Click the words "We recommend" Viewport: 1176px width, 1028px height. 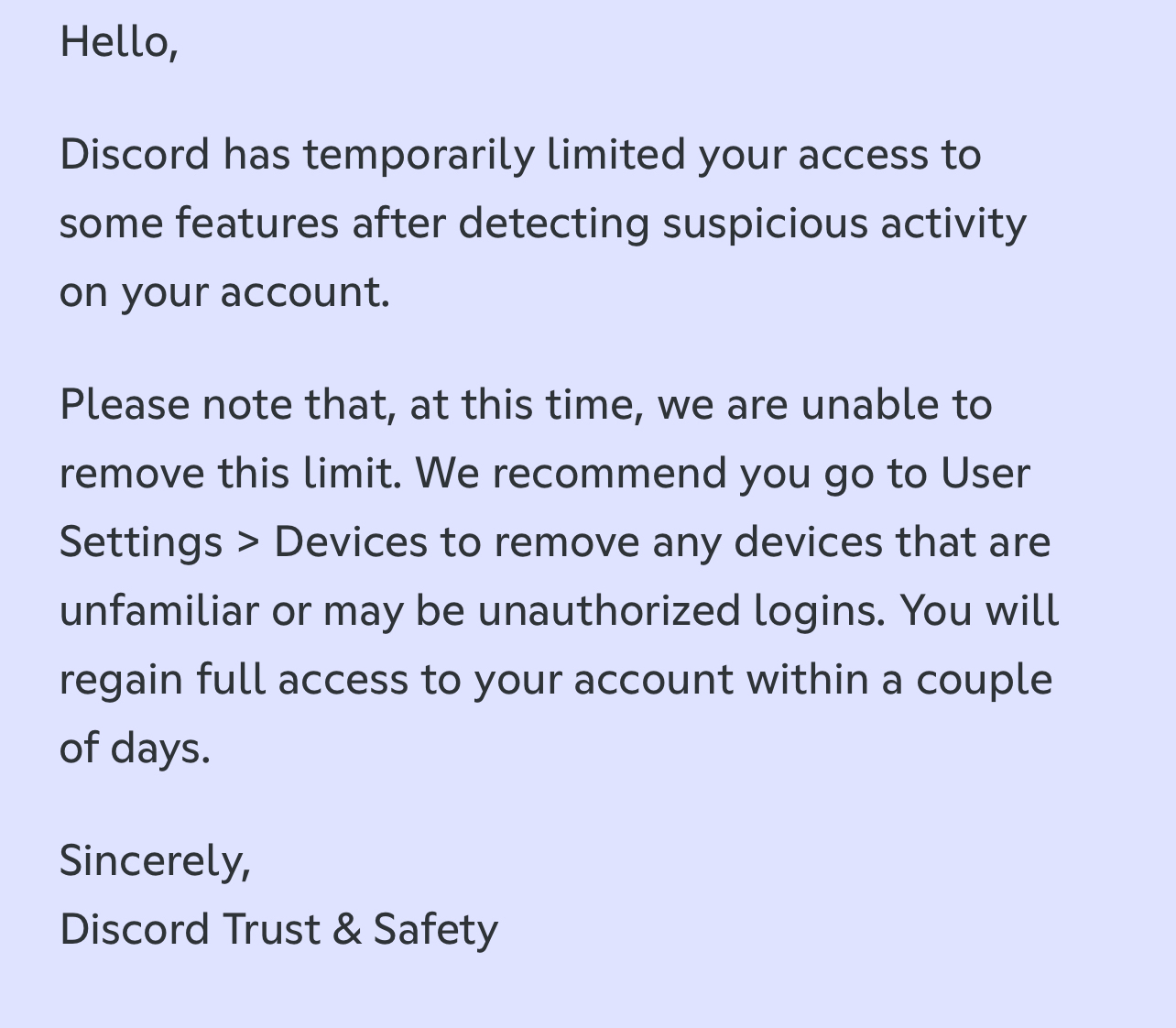coord(570,474)
